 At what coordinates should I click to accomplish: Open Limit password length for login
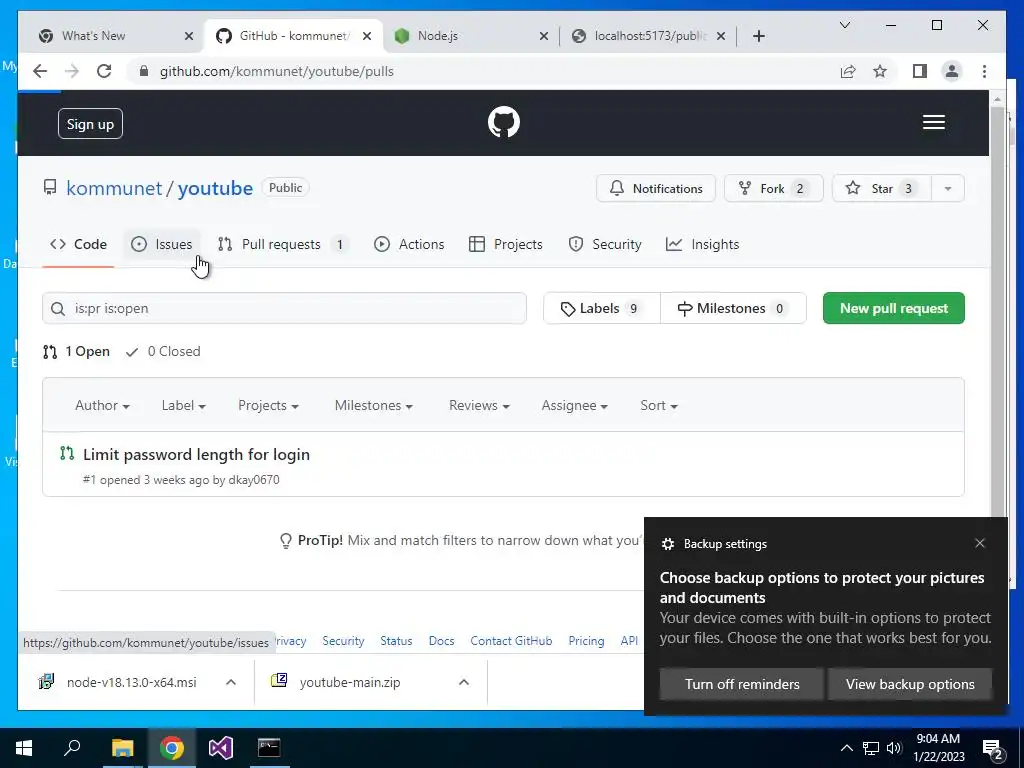point(196,455)
